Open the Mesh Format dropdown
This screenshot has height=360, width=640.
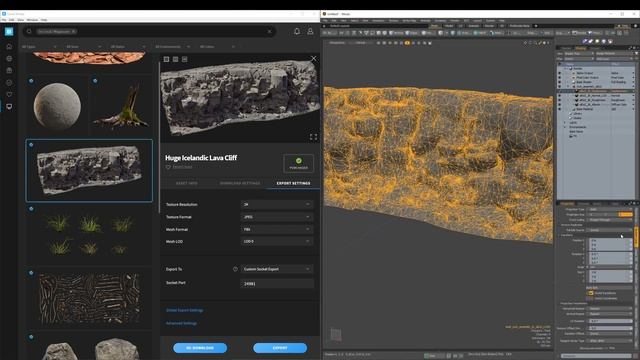[x=277, y=229]
